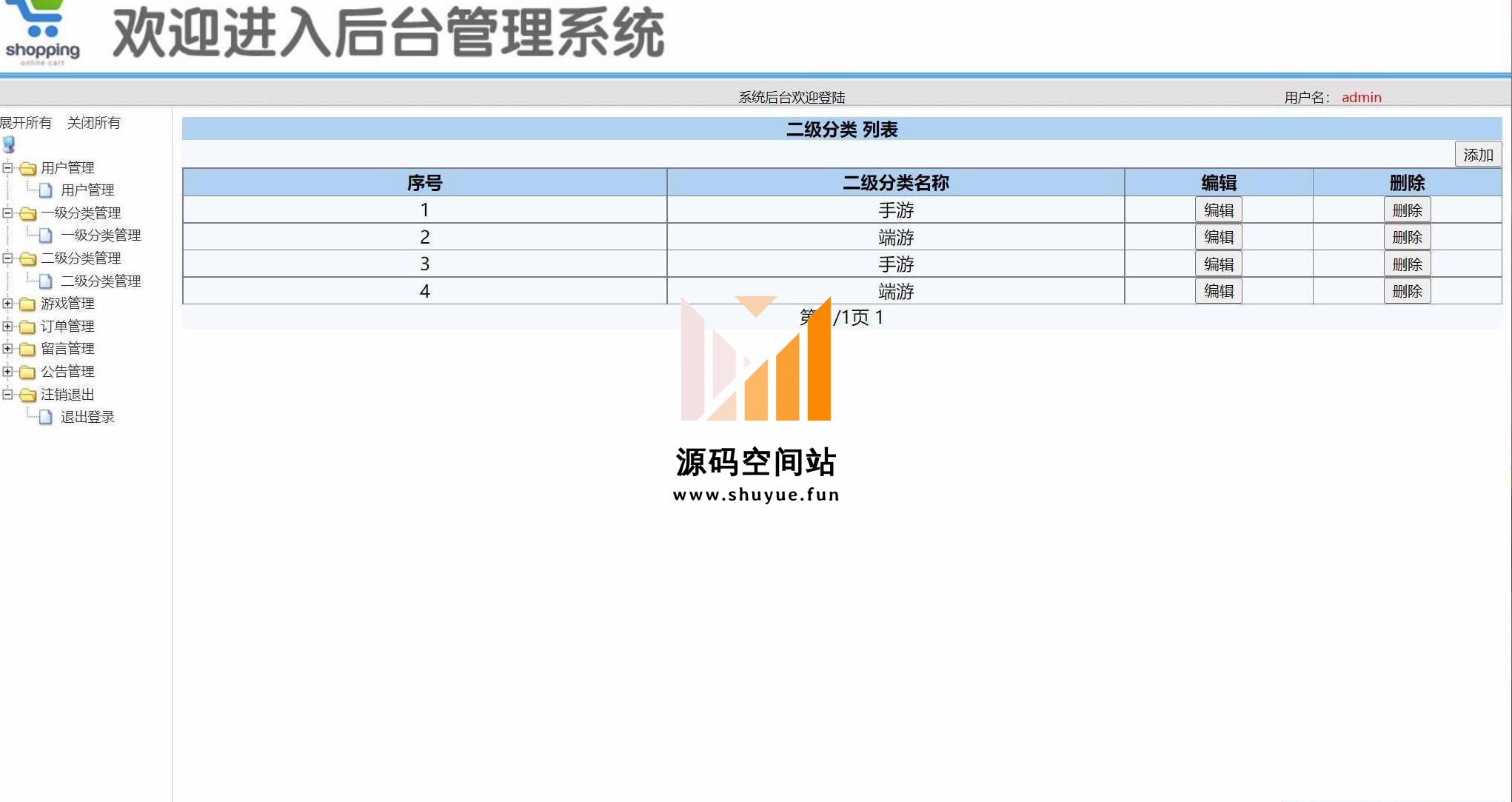Select the 订单管理 folder label
Screen dimensions: 1512x802
click(x=67, y=327)
